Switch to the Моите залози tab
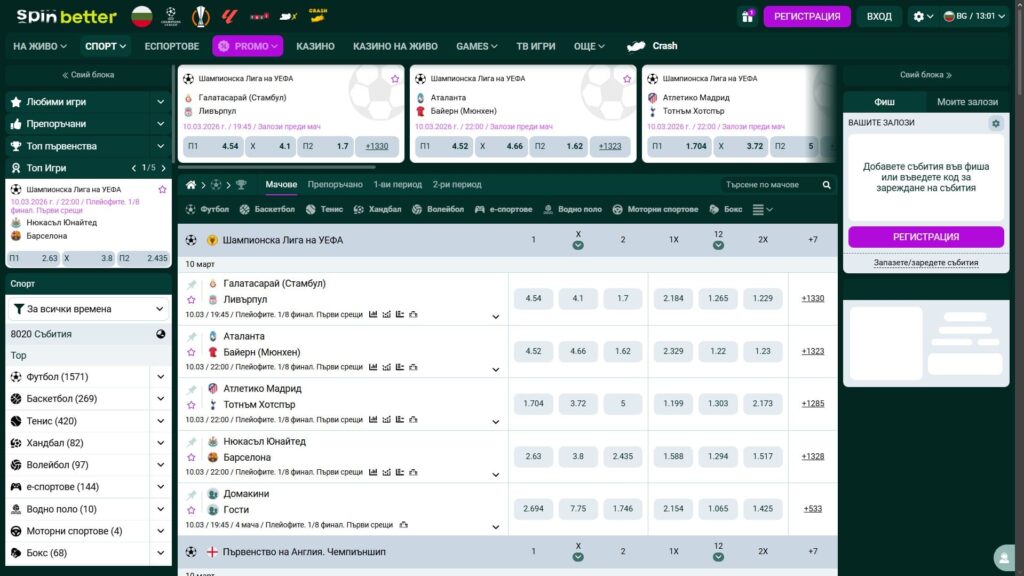This screenshot has width=1024, height=576. (x=967, y=102)
